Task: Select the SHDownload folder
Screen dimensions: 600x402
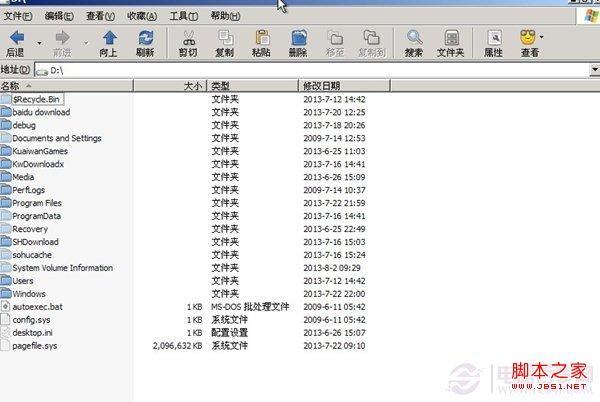Action: [36, 242]
